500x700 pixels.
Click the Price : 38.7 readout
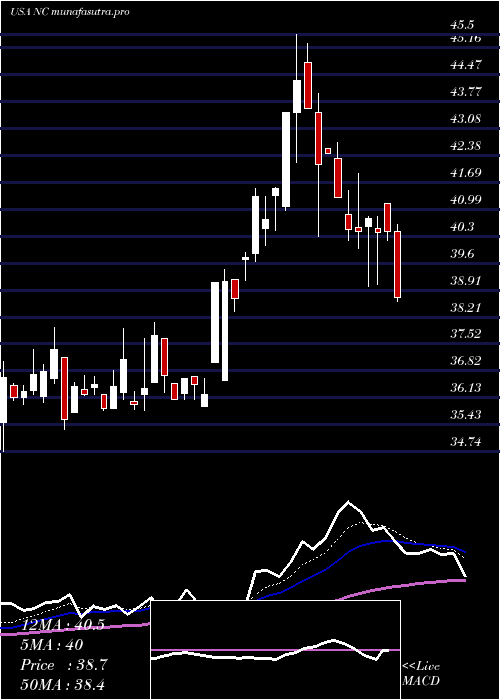tap(63, 665)
